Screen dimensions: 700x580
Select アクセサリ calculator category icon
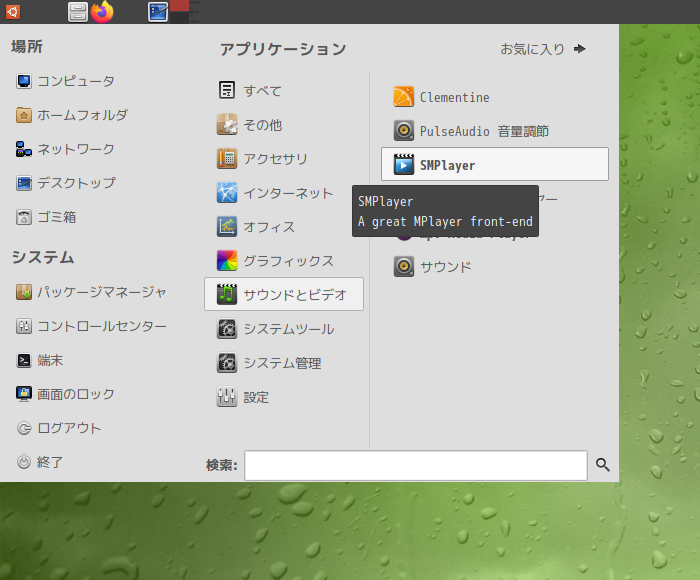click(227, 159)
